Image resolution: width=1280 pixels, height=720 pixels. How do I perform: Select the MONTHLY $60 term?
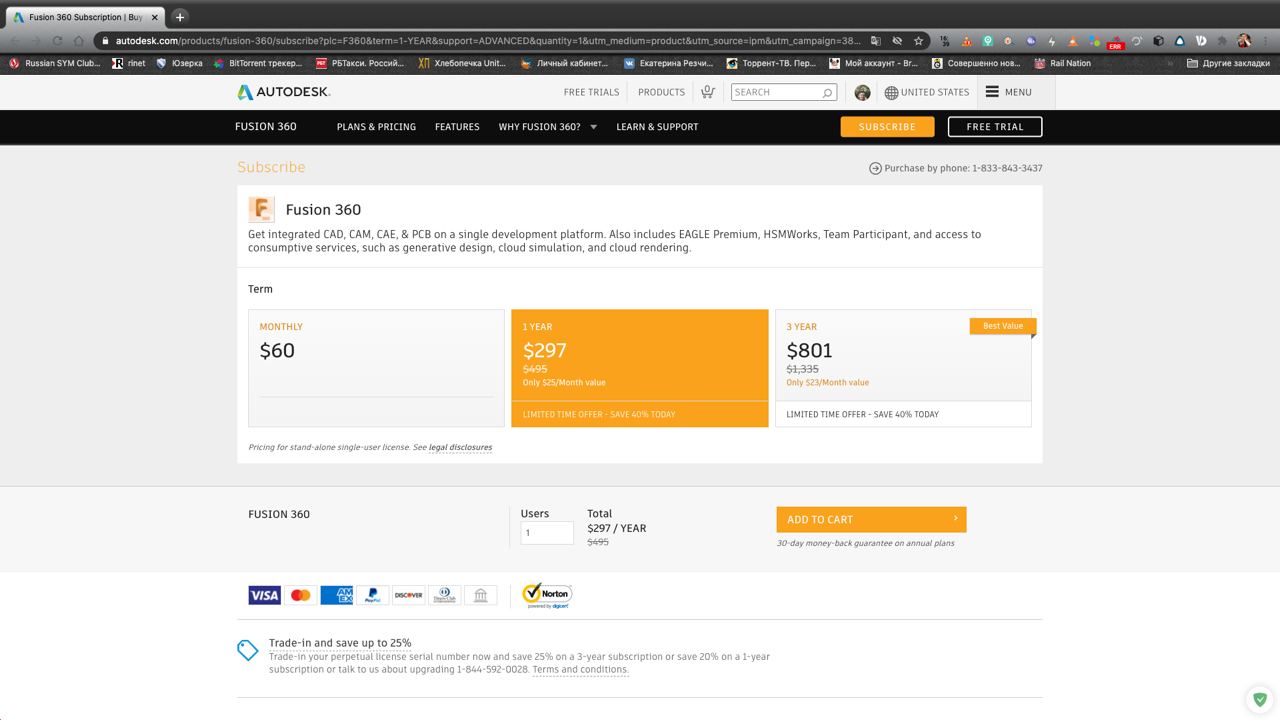(376, 368)
